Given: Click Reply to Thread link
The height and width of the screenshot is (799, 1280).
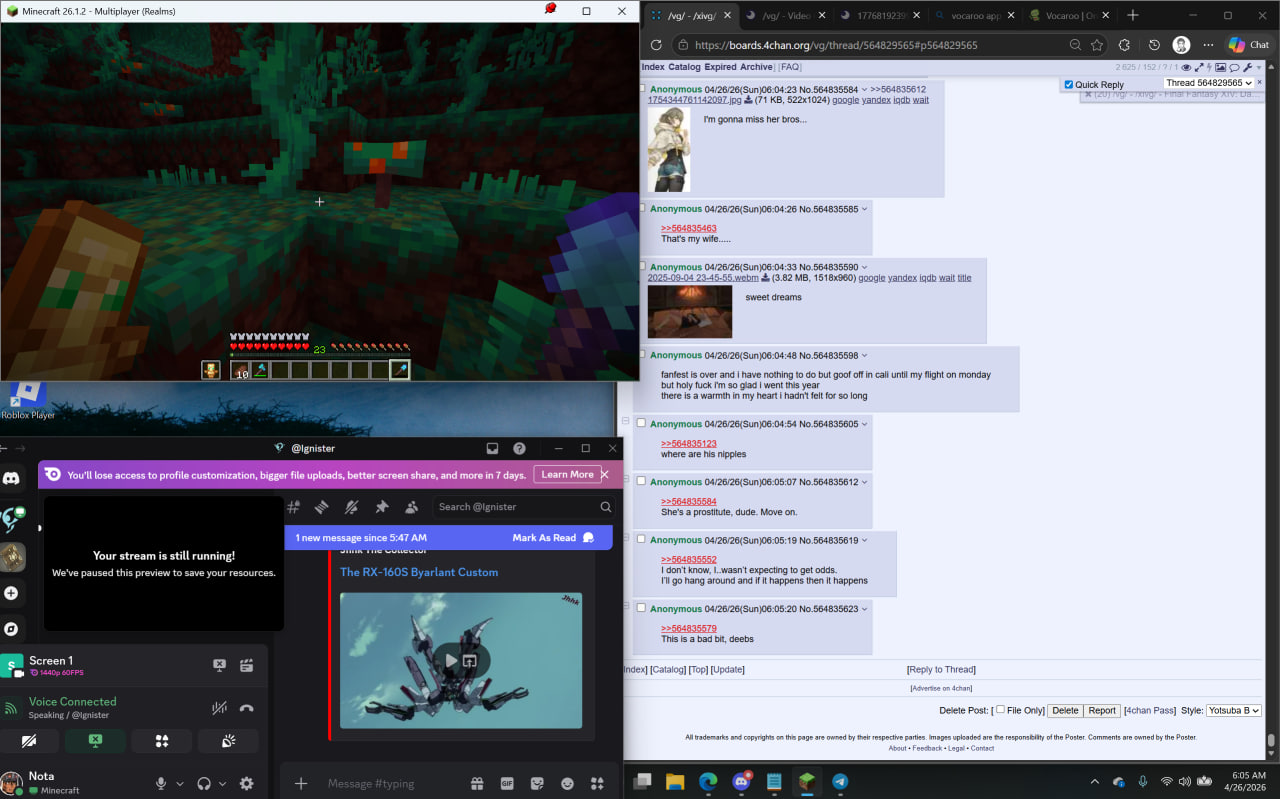Looking at the screenshot, I should (941, 670).
